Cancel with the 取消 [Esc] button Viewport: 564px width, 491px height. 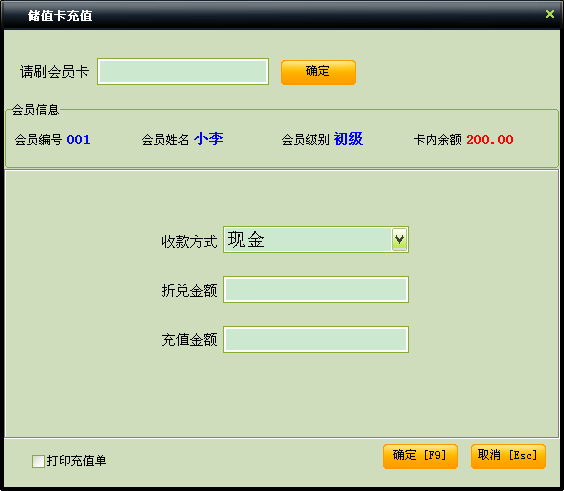point(508,456)
